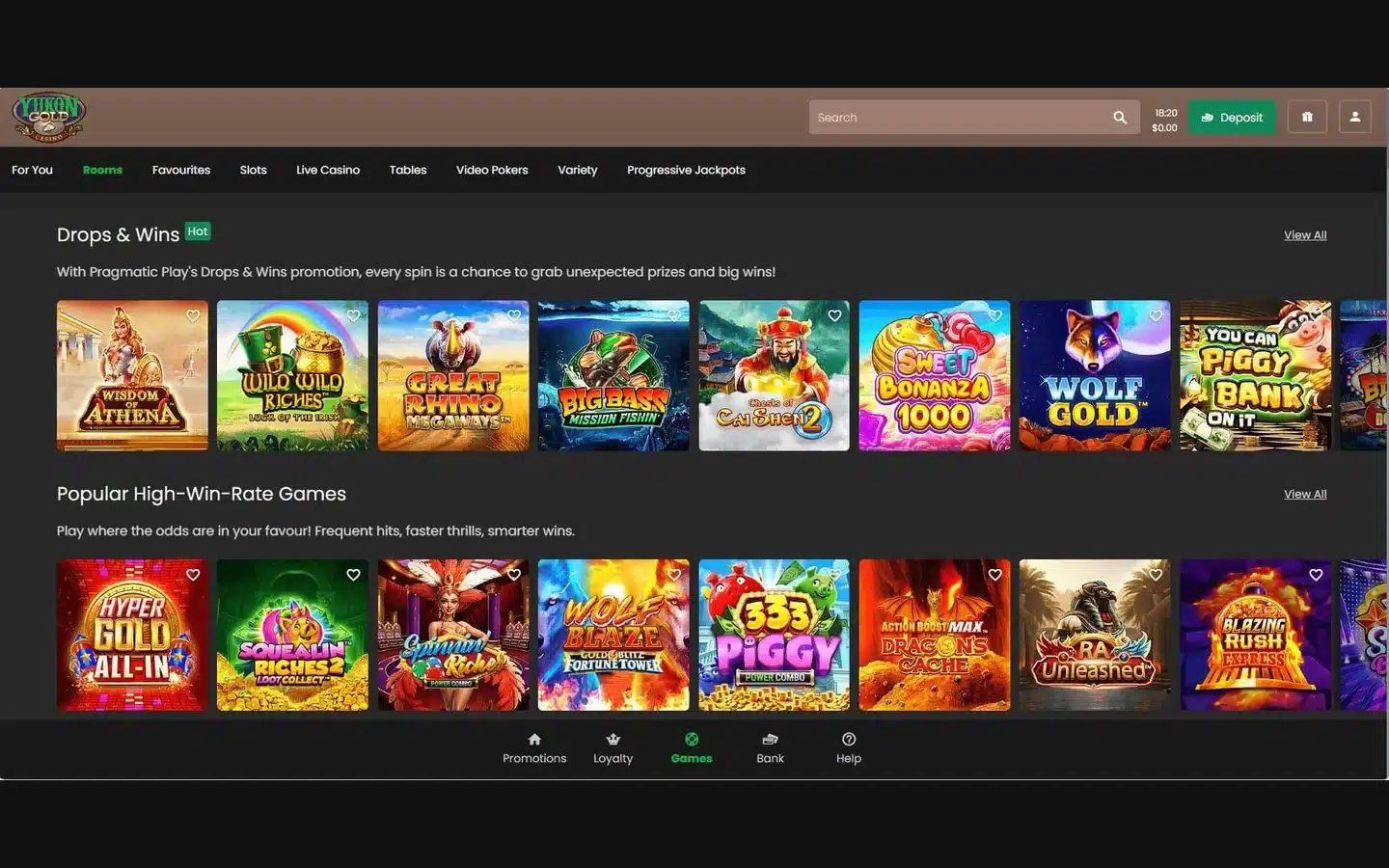The width and height of the screenshot is (1389, 868).
Task: Favourite Wolf Blaze Fortune Tower
Action: 674,575
